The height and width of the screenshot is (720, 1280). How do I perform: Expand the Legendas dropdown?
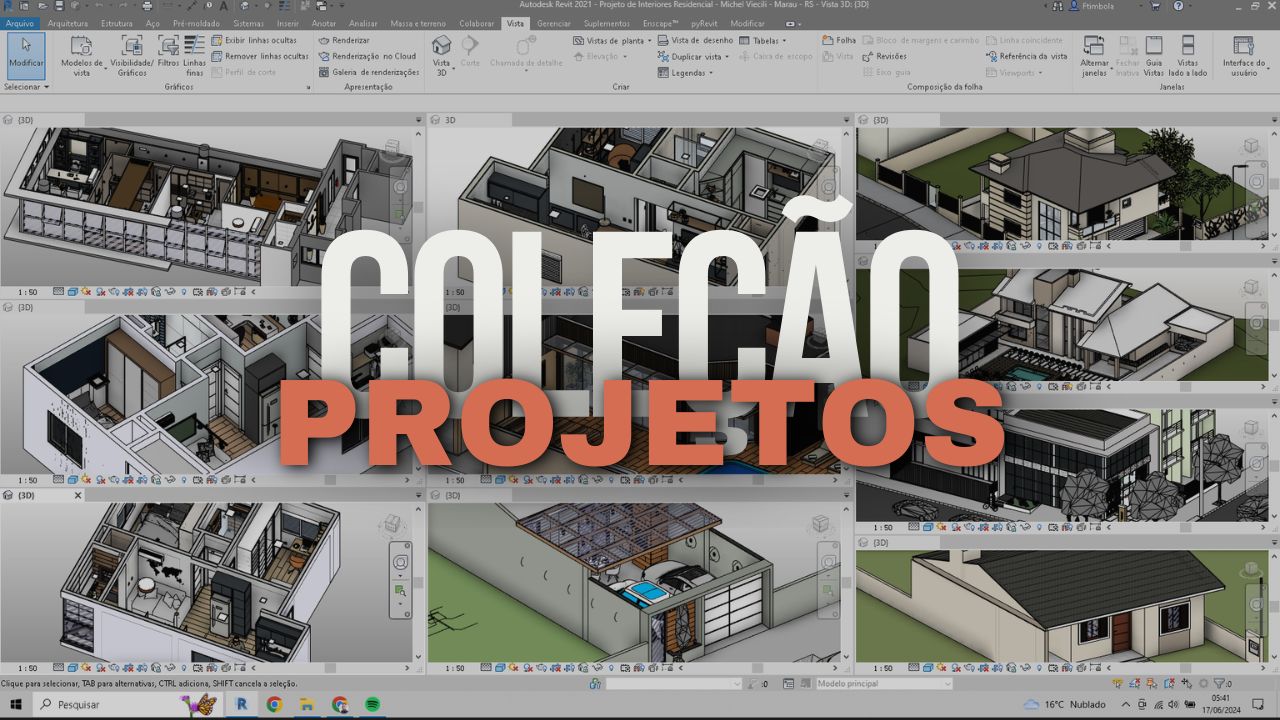(x=710, y=72)
